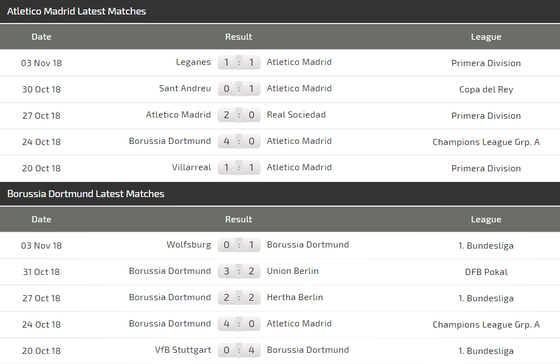Select Hertha Berlin team name
The height and width of the screenshot is (364, 560).
pos(295,297)
